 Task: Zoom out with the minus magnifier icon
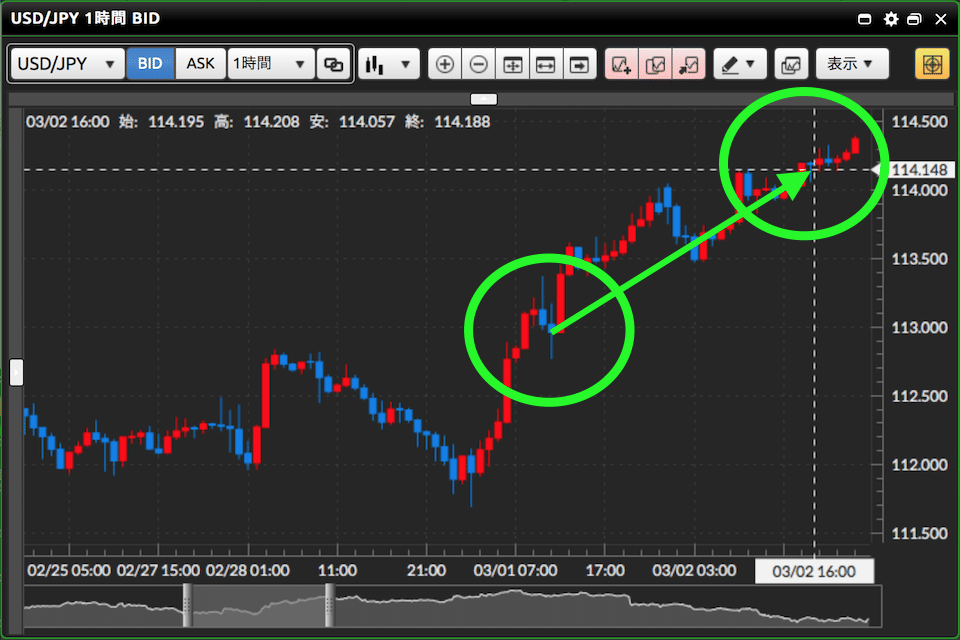point(478,64)
